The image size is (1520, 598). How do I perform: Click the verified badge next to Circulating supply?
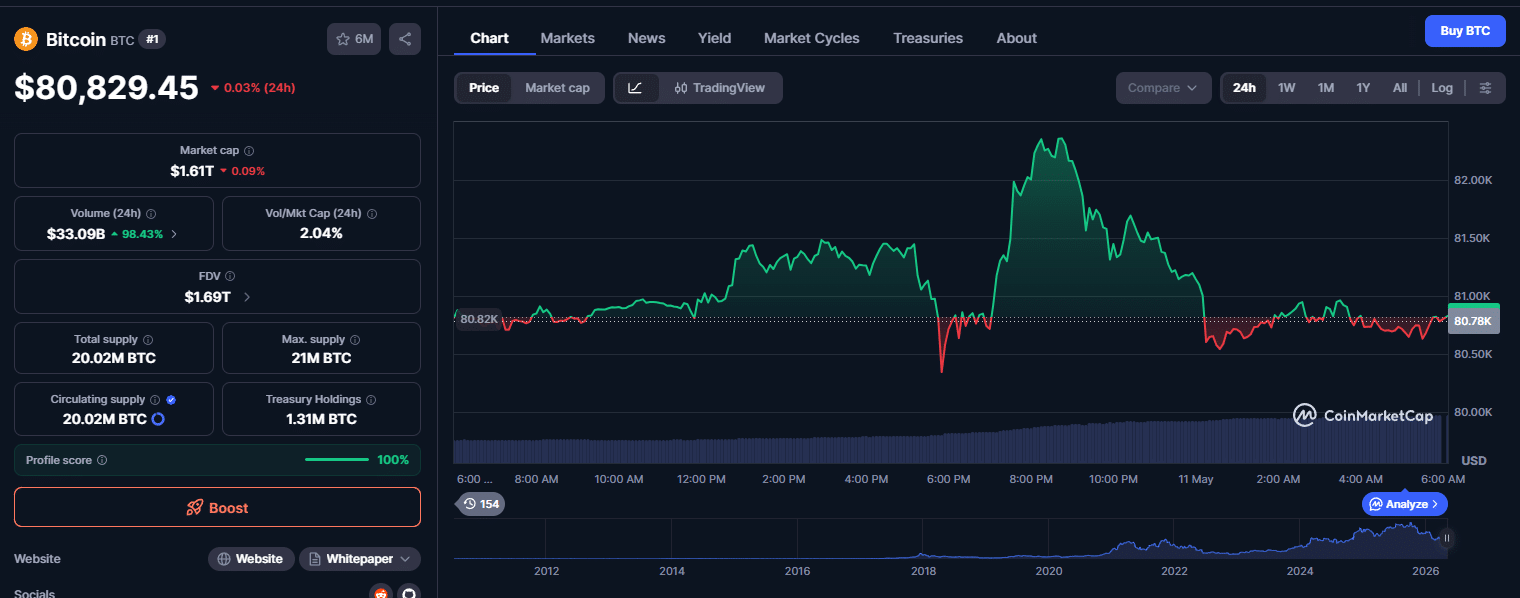click(x=171, y=399)
